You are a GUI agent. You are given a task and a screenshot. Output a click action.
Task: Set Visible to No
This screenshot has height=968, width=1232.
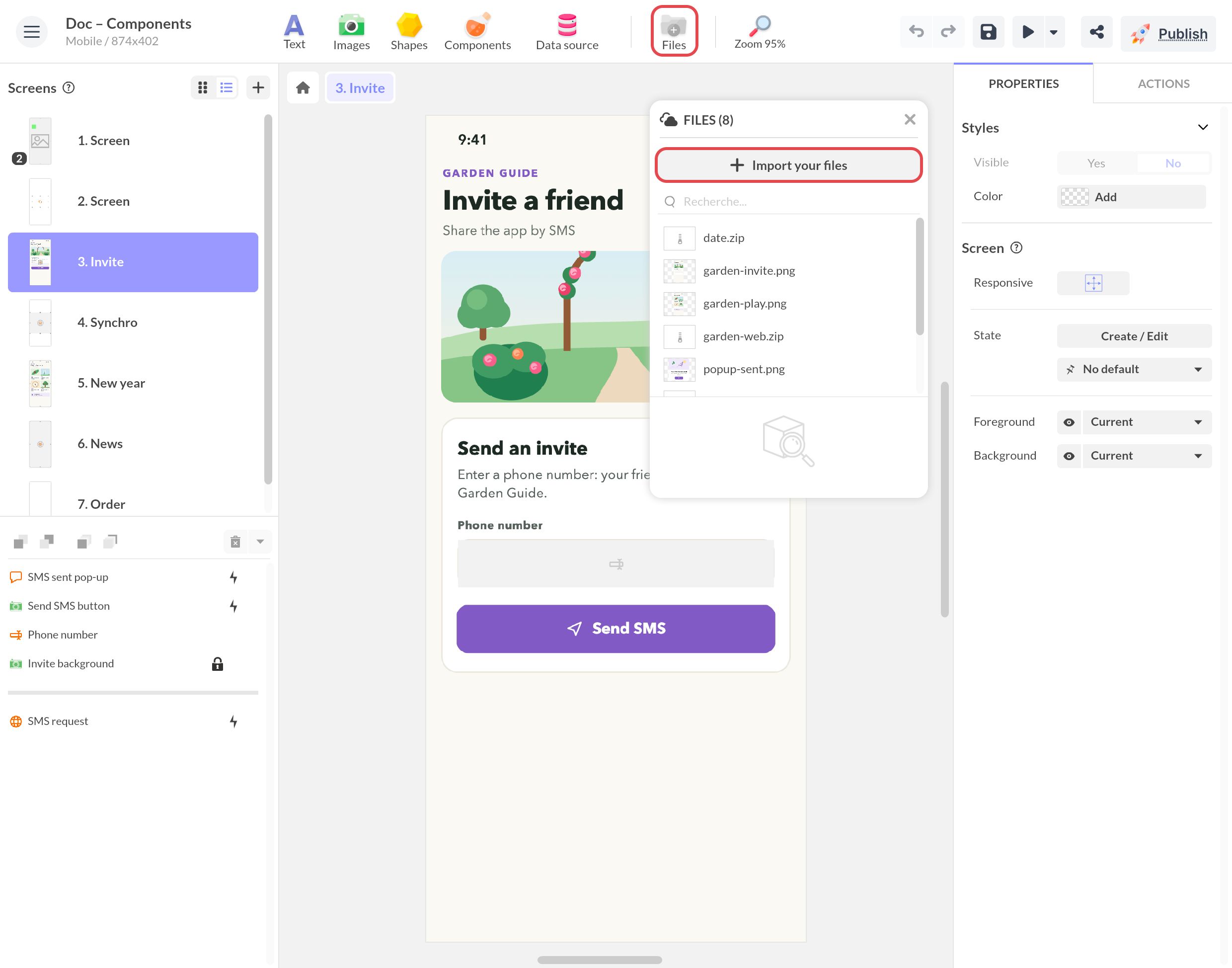point(1173,163)
